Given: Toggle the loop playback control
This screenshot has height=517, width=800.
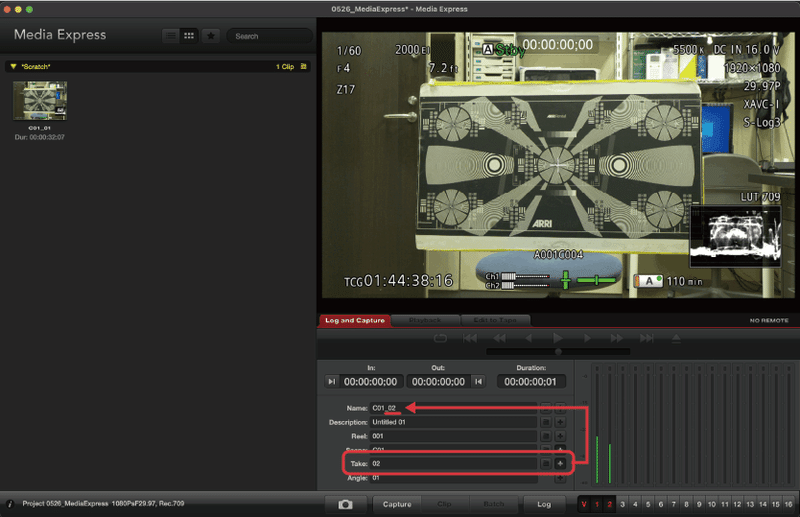Looking at the screenshot, I should tap(440, 338).
